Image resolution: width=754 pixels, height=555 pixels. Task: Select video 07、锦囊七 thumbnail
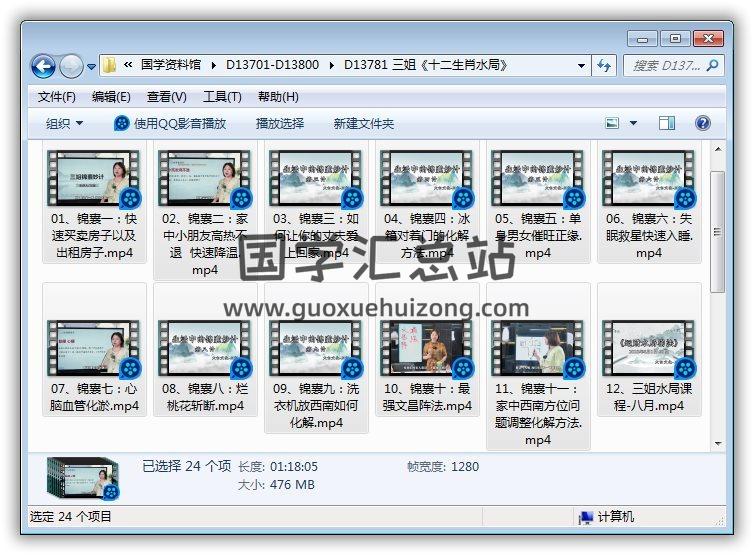point(94,348)
